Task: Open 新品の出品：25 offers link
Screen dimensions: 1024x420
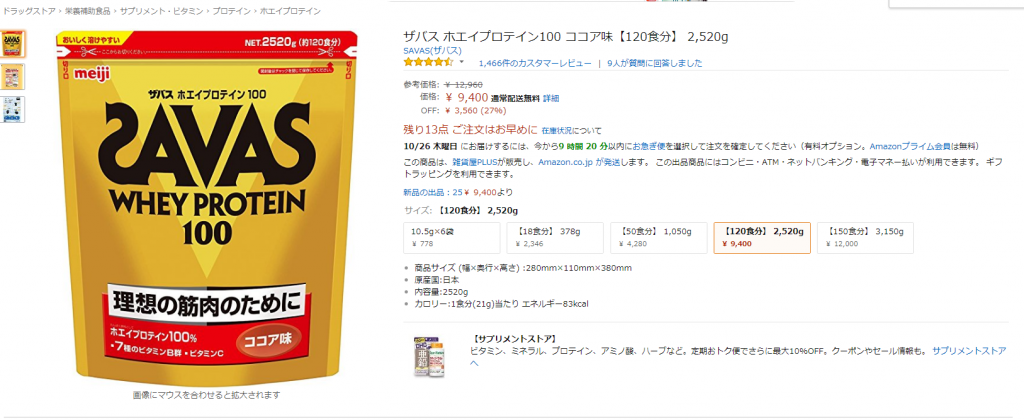Action: (x=432, y=192)
